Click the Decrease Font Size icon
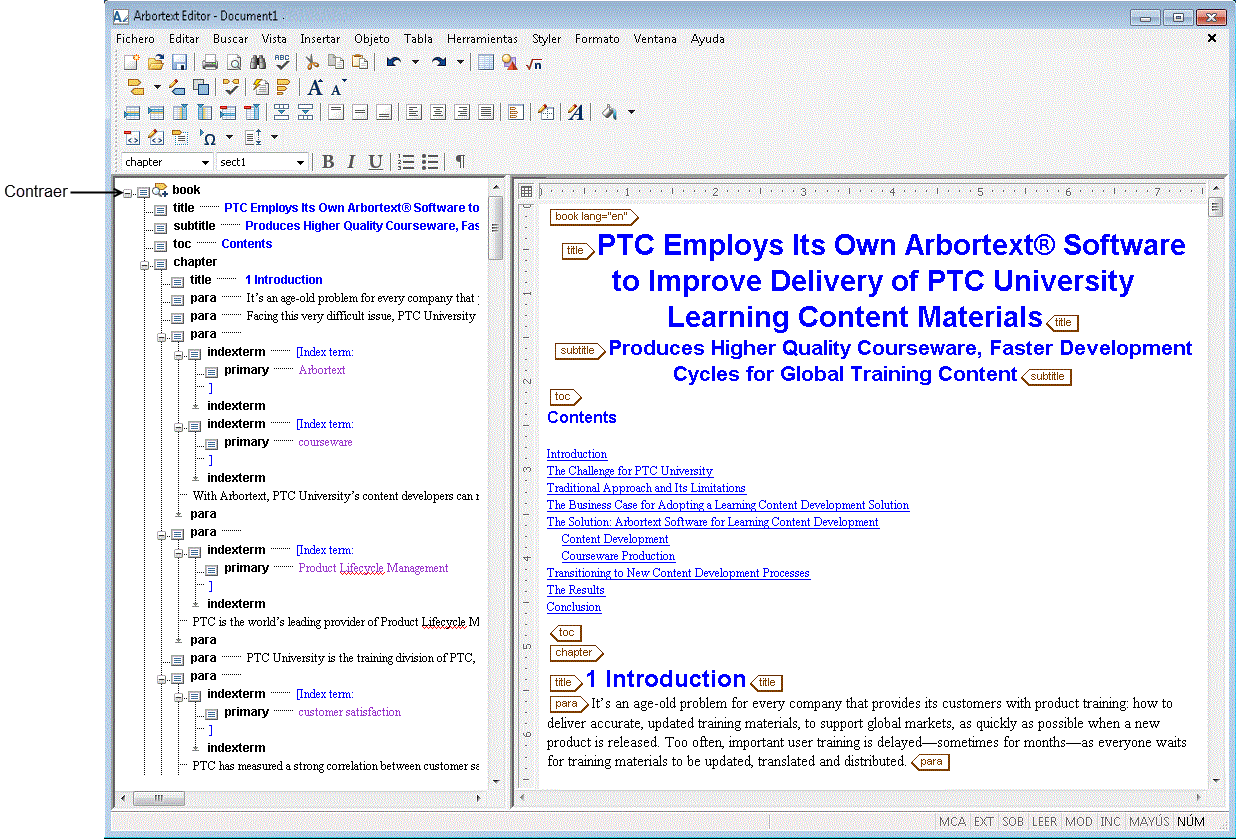This screenshot has height=839, width=1236. coord(338,87)
